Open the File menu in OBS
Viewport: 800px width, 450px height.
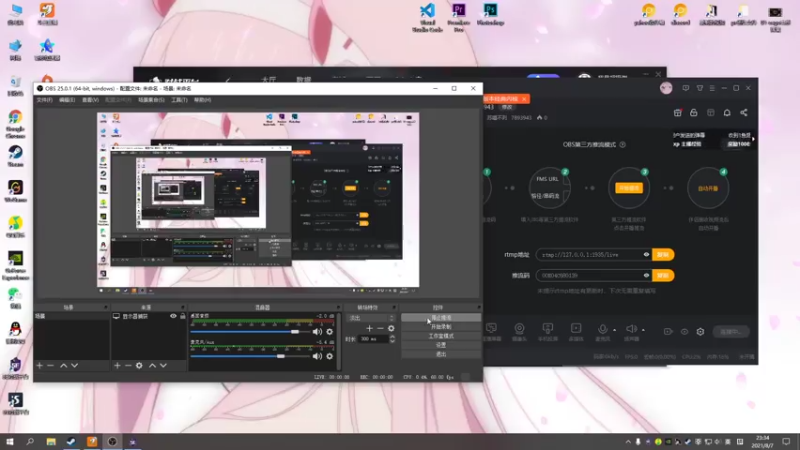click(44, 100)
